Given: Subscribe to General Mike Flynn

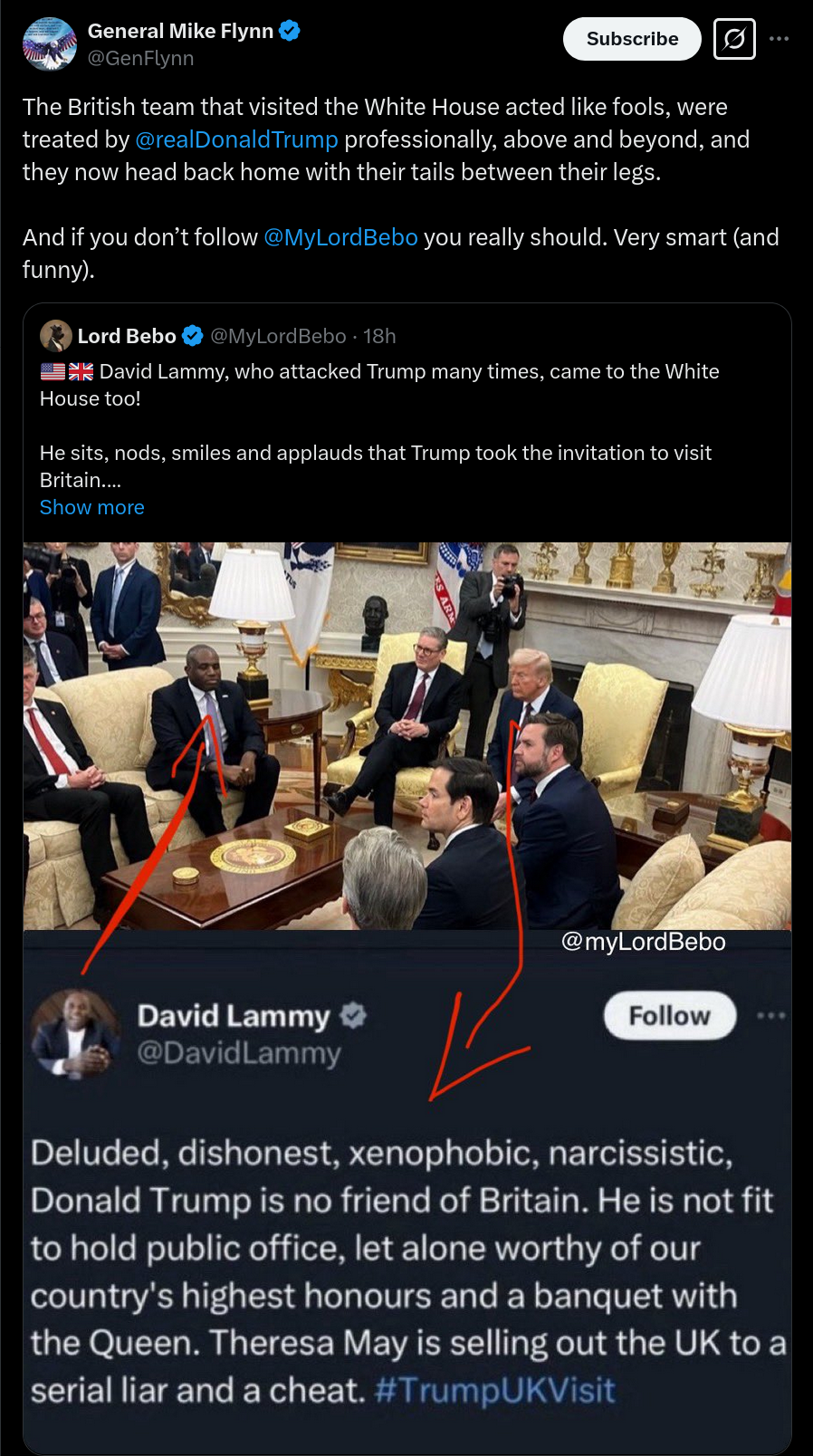Looking at the screenshot, I should [632, 39].
